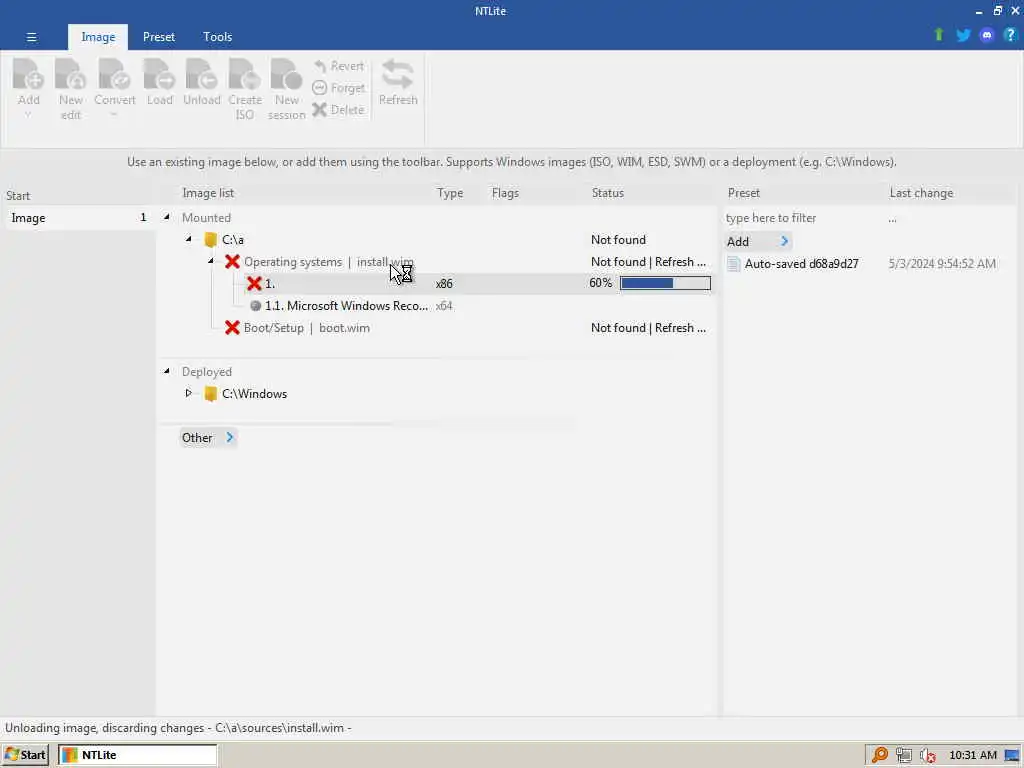
Task: Click red X icon beside Operating systems
Action: [x=232, y=262]
